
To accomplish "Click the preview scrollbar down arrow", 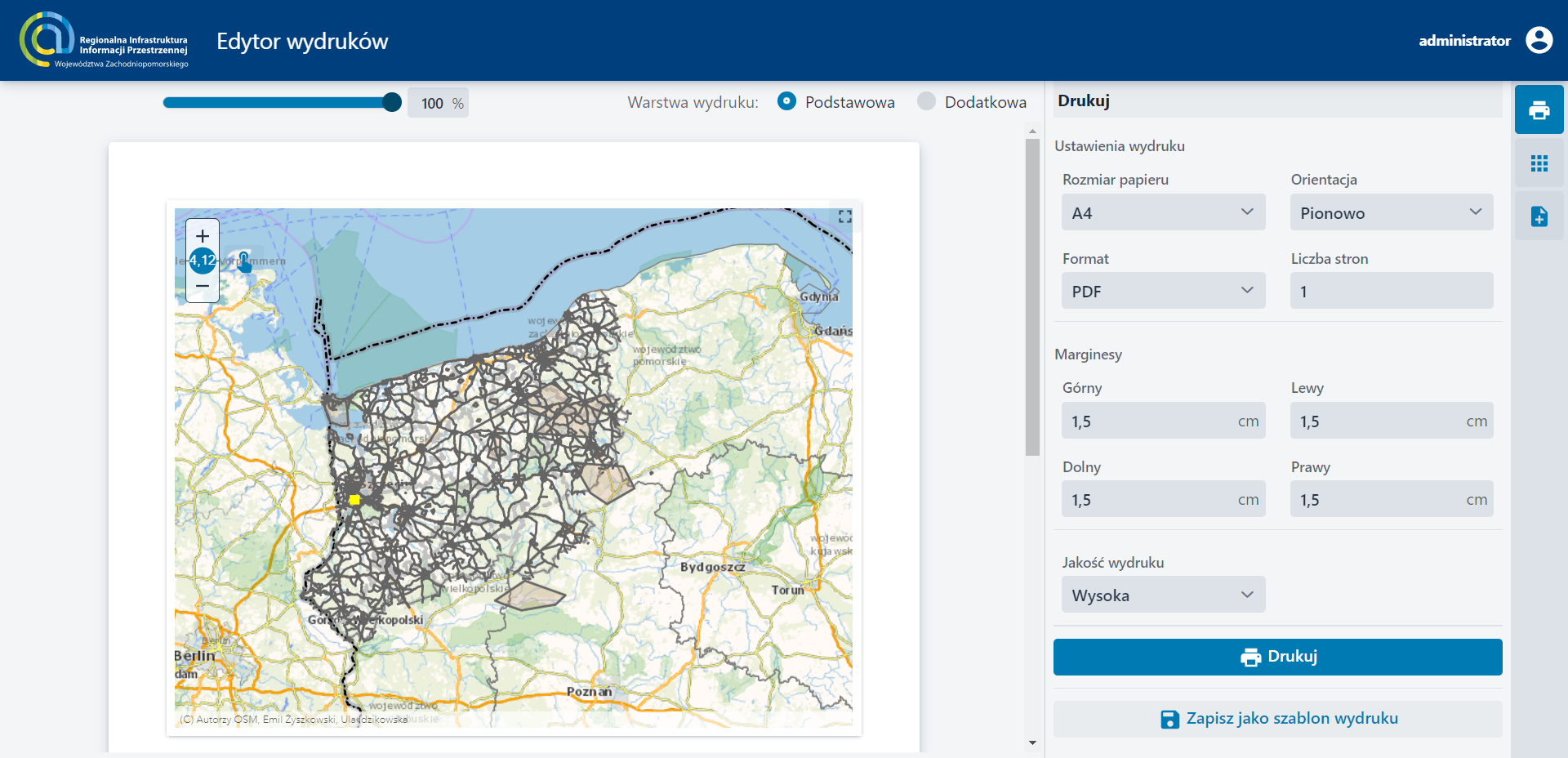I will [1032, 742].
